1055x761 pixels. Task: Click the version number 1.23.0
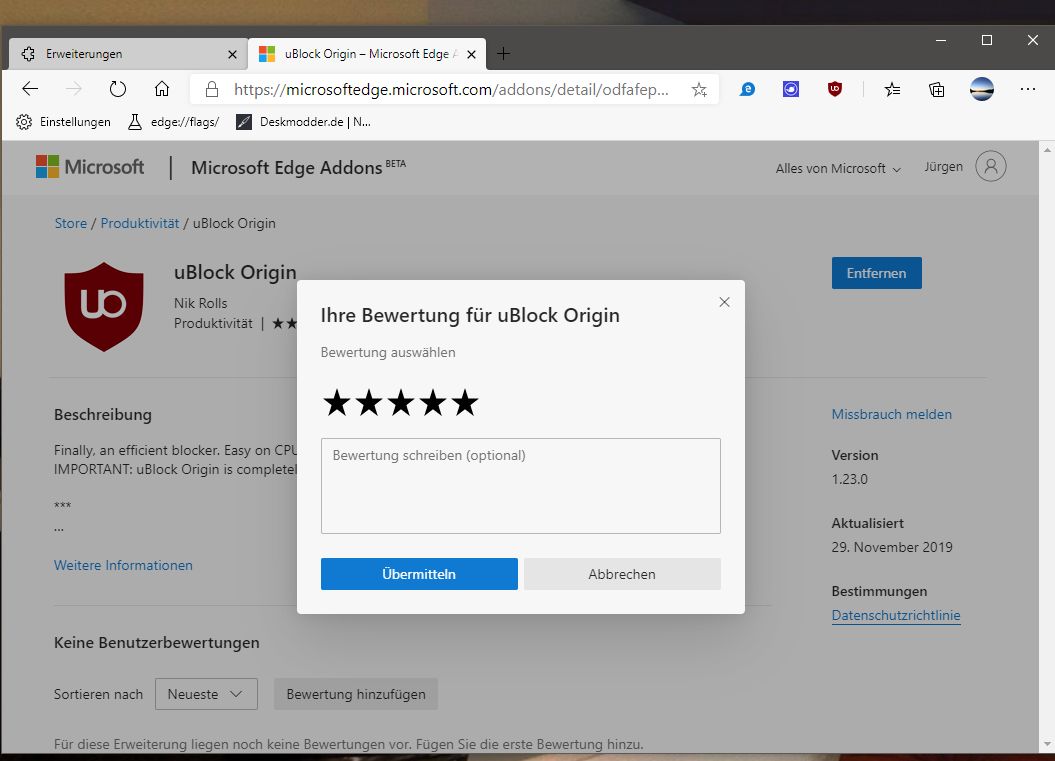(849, 479)
